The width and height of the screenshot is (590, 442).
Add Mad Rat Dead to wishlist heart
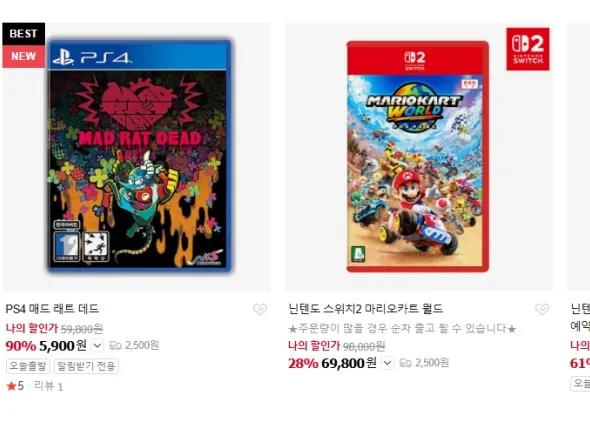pos(260,309)
